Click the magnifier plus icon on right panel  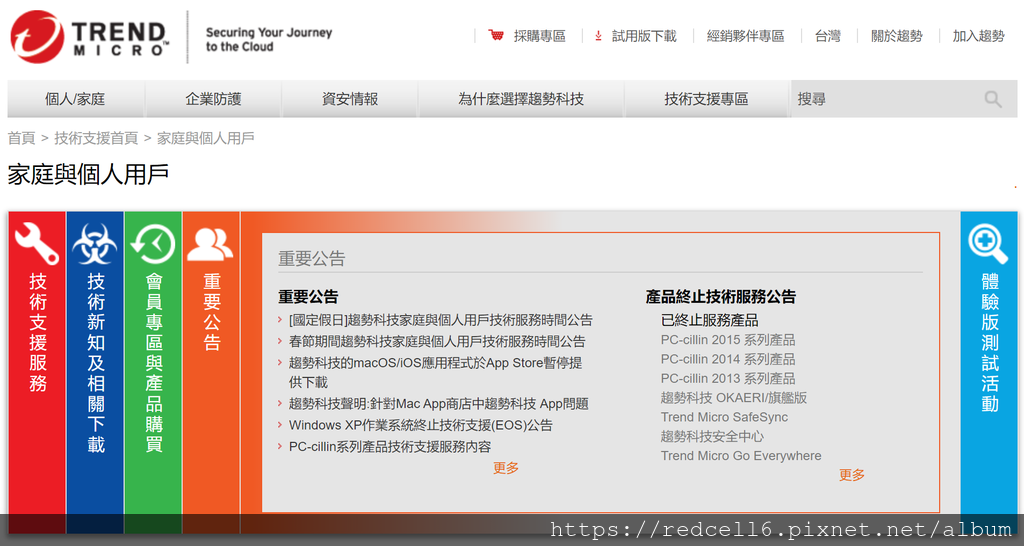(988, 244)
